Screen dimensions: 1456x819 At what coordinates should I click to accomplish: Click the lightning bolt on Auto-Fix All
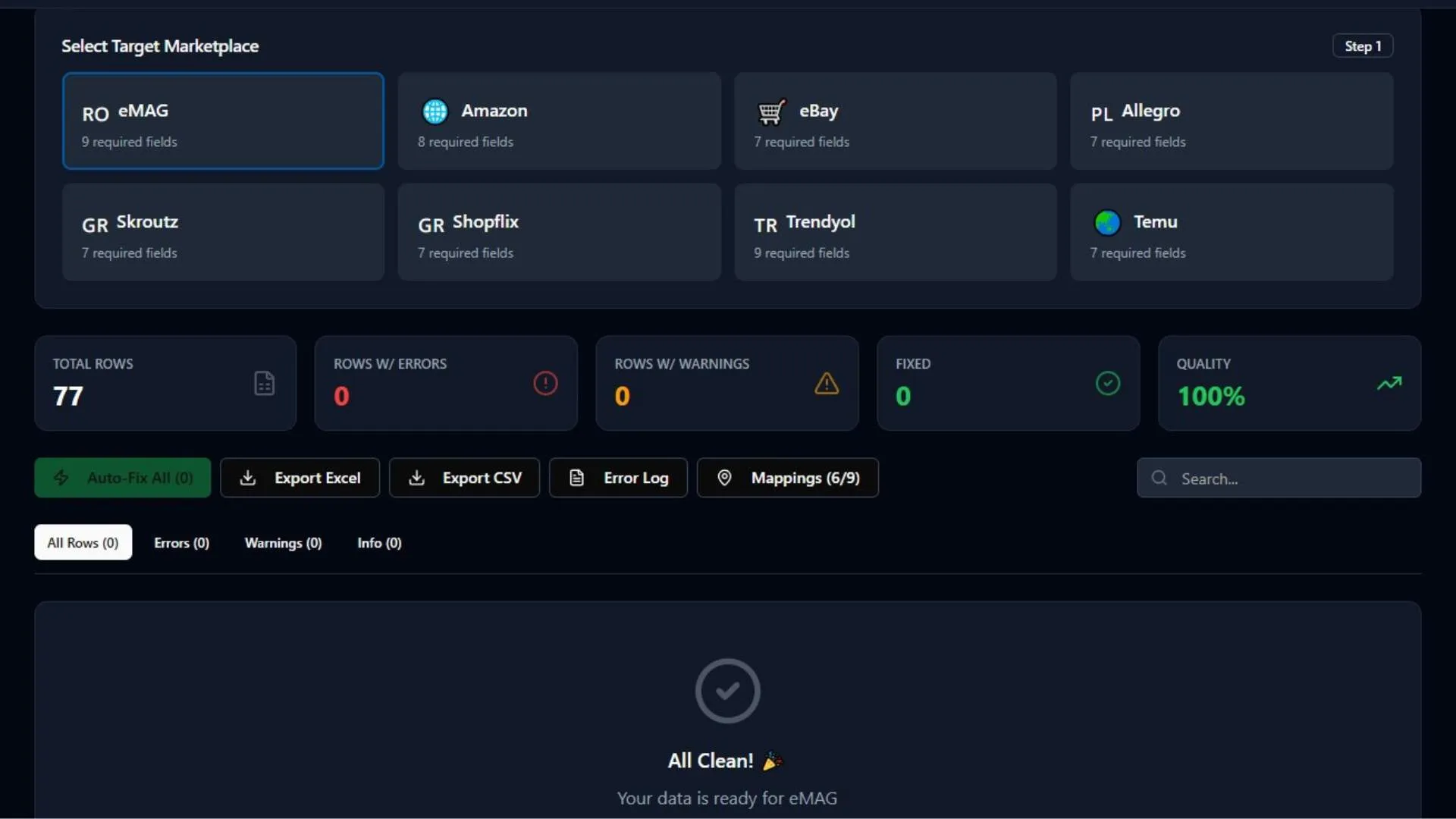click(61, 478)
